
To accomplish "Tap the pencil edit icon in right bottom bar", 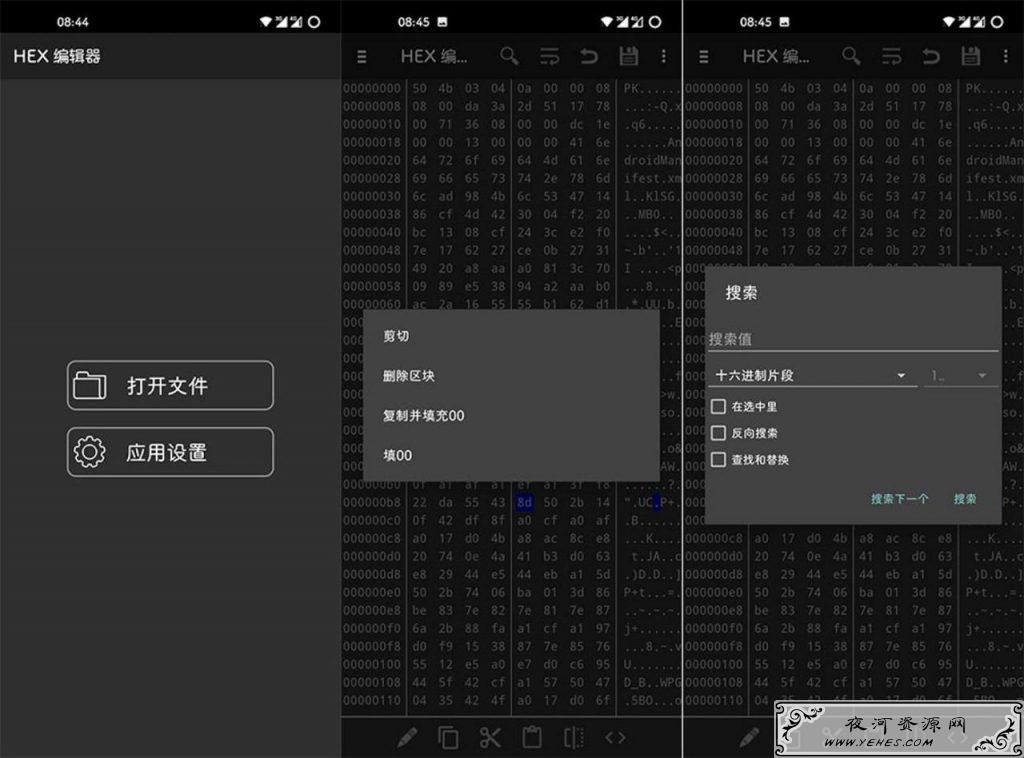I will coord(750,738).
